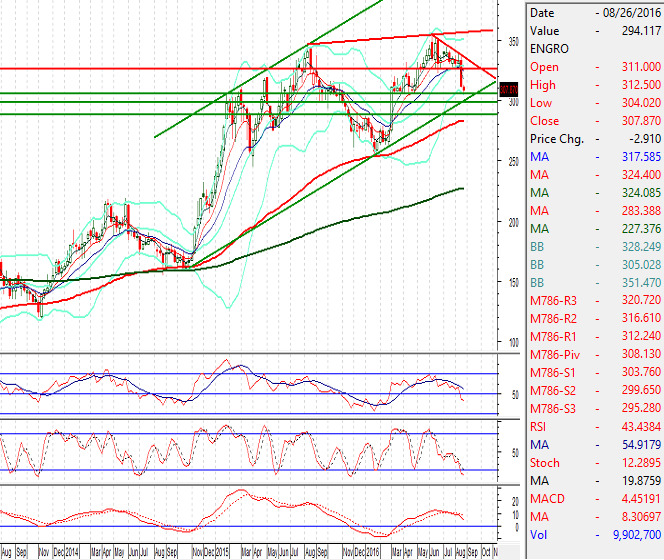Click the M786-R1 label
664x560 pixels.
[x=553, y=337]
